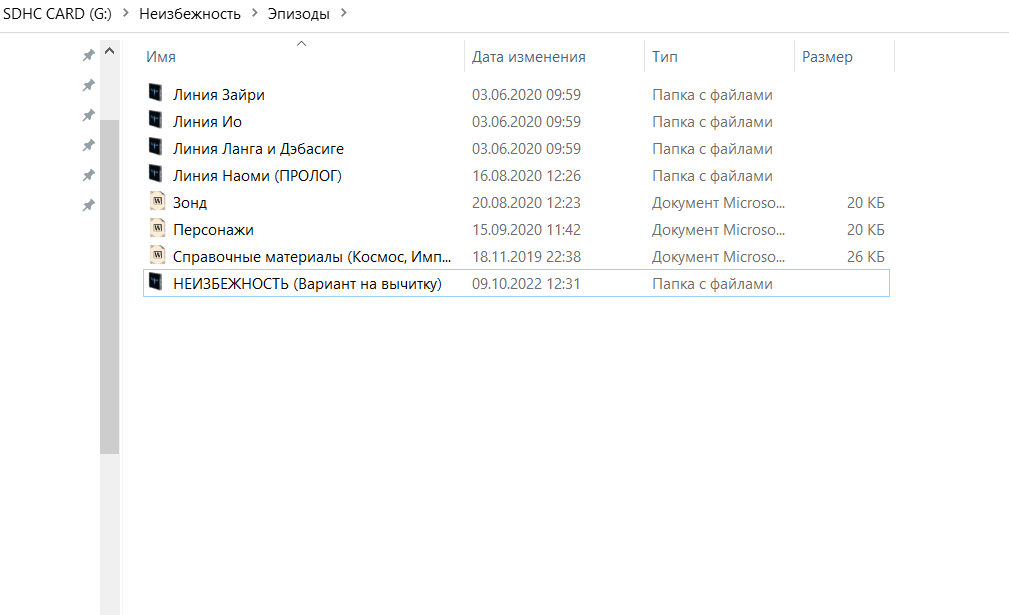The image size is (1009, 615).
Task: Click the Линия Ио folder icon
Action: [156, 120]
